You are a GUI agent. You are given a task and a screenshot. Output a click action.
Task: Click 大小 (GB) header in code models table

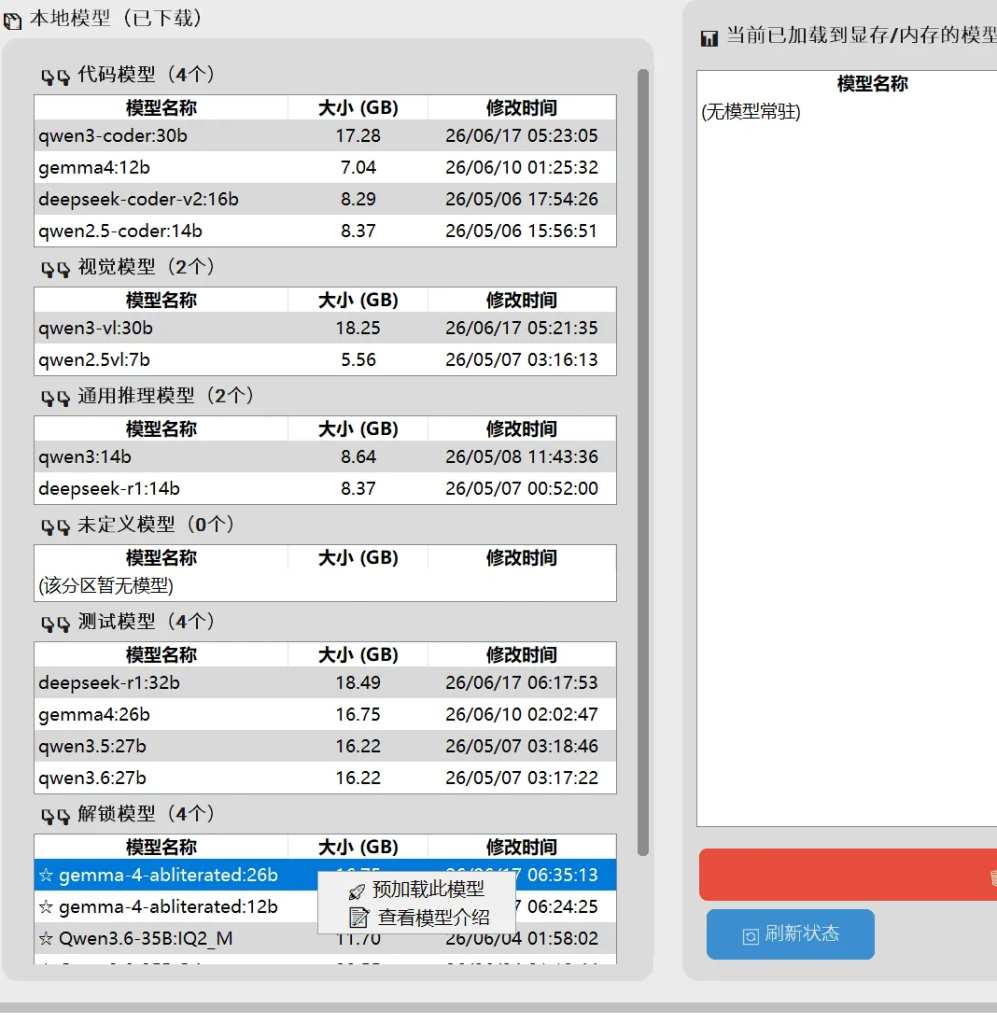[358, 108]
